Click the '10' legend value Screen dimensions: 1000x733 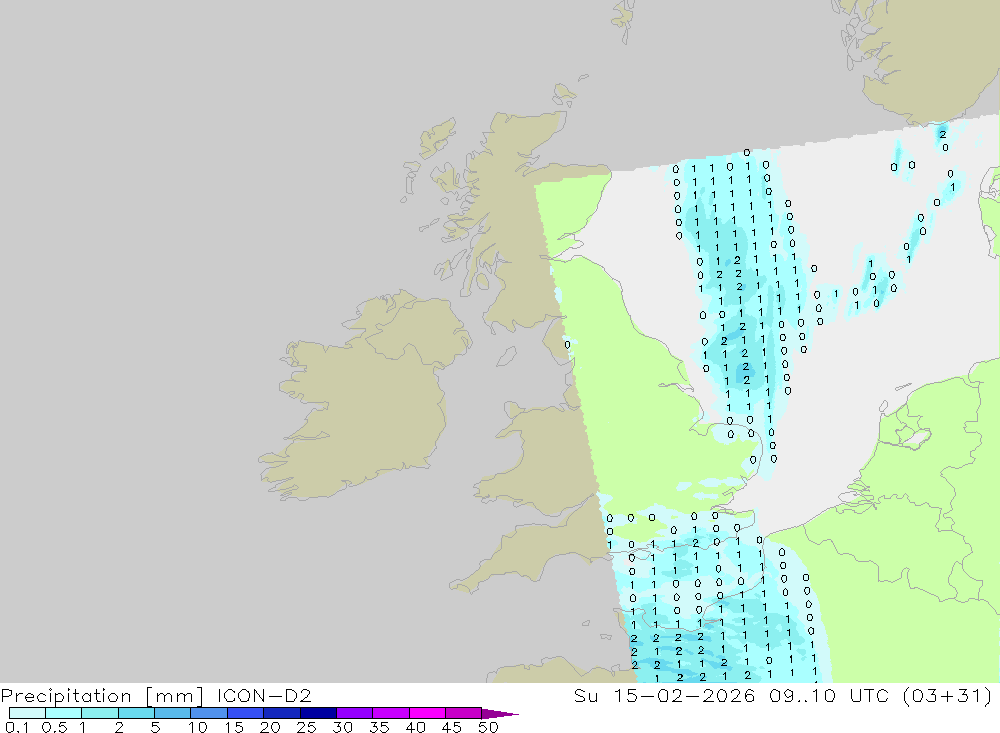click(198, 727)
